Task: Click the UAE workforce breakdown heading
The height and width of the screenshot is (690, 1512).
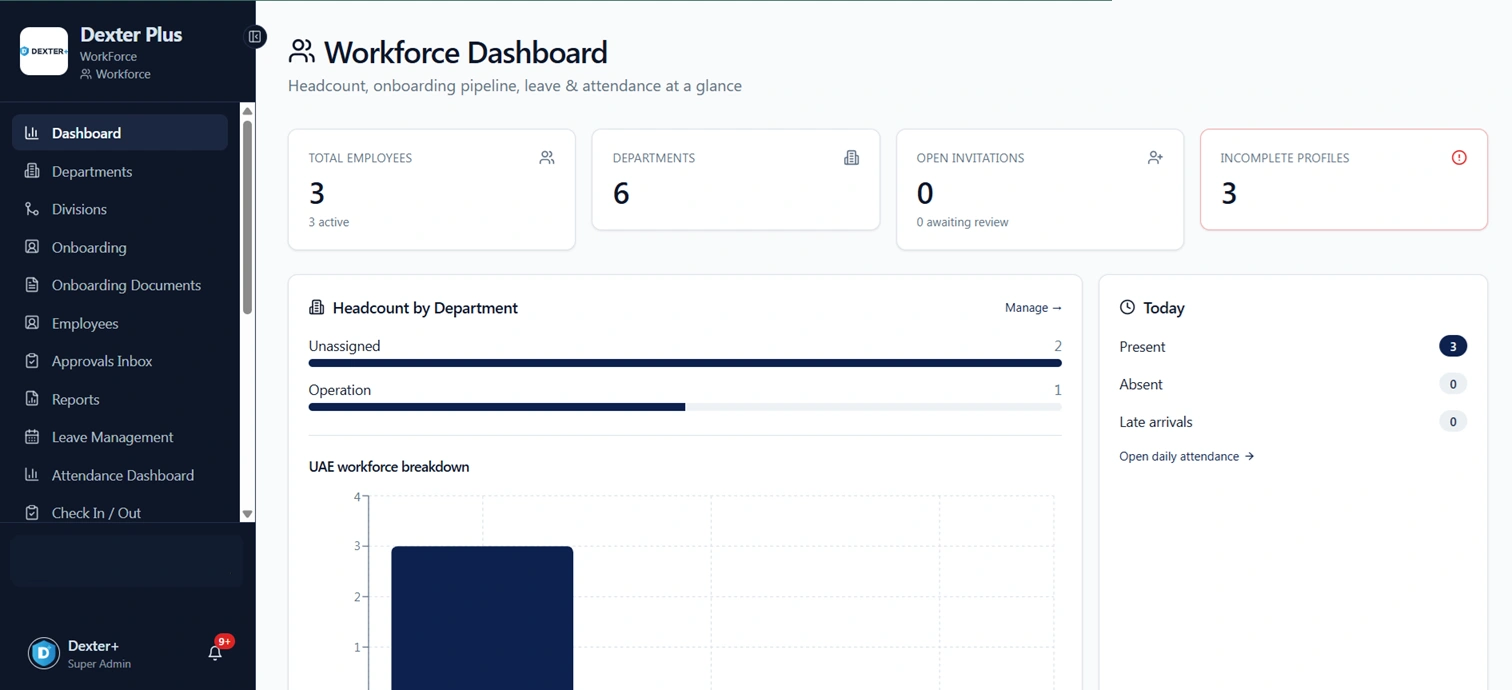Action: (x=389, y=467)
